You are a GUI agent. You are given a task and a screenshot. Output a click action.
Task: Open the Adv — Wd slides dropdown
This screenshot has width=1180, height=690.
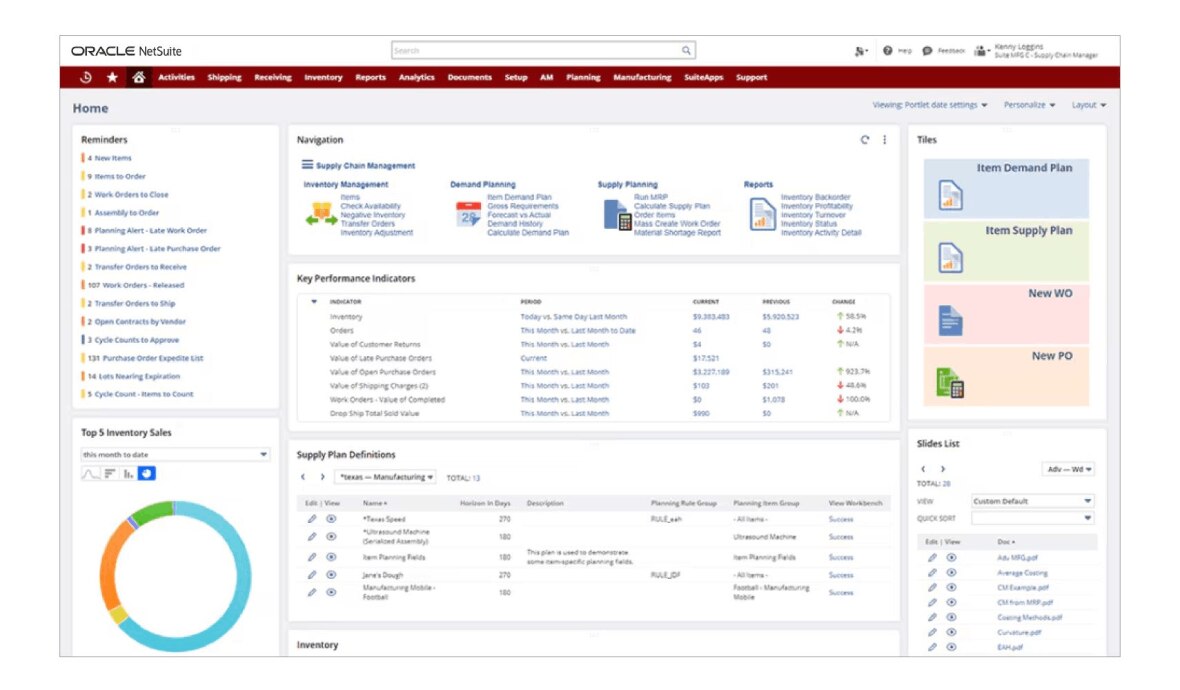pyautogui.click(x=1069, y=469)
